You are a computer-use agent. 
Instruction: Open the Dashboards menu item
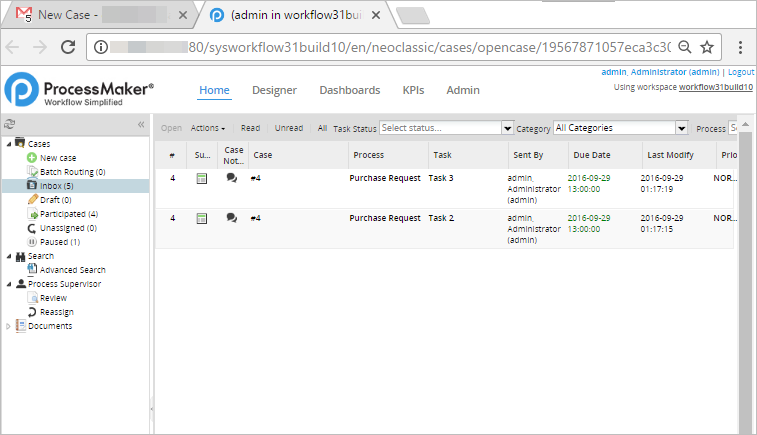click(349, 90)
